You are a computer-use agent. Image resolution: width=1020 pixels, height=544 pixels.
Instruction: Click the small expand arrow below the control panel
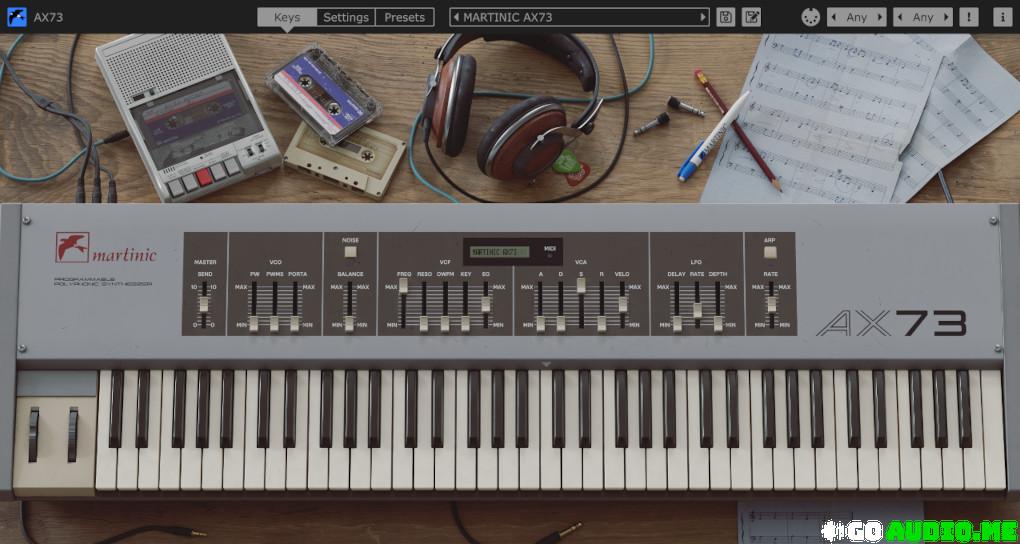click(x=546, y=364)
